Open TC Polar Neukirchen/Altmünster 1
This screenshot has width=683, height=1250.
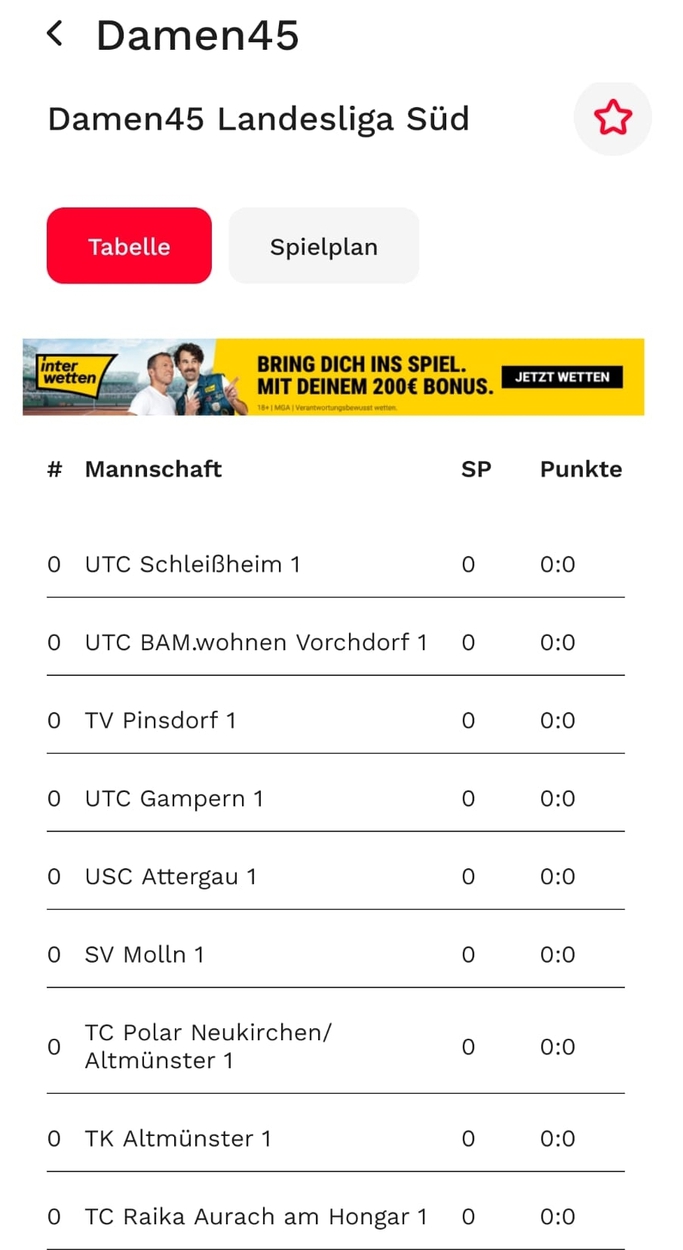point(208,1046)
